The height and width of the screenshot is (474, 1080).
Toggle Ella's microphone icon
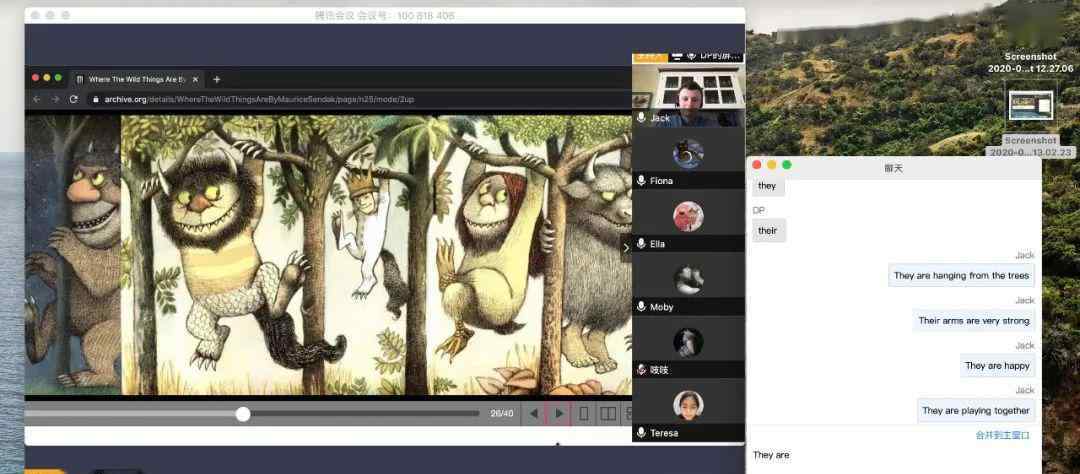(x=641, y=243)
